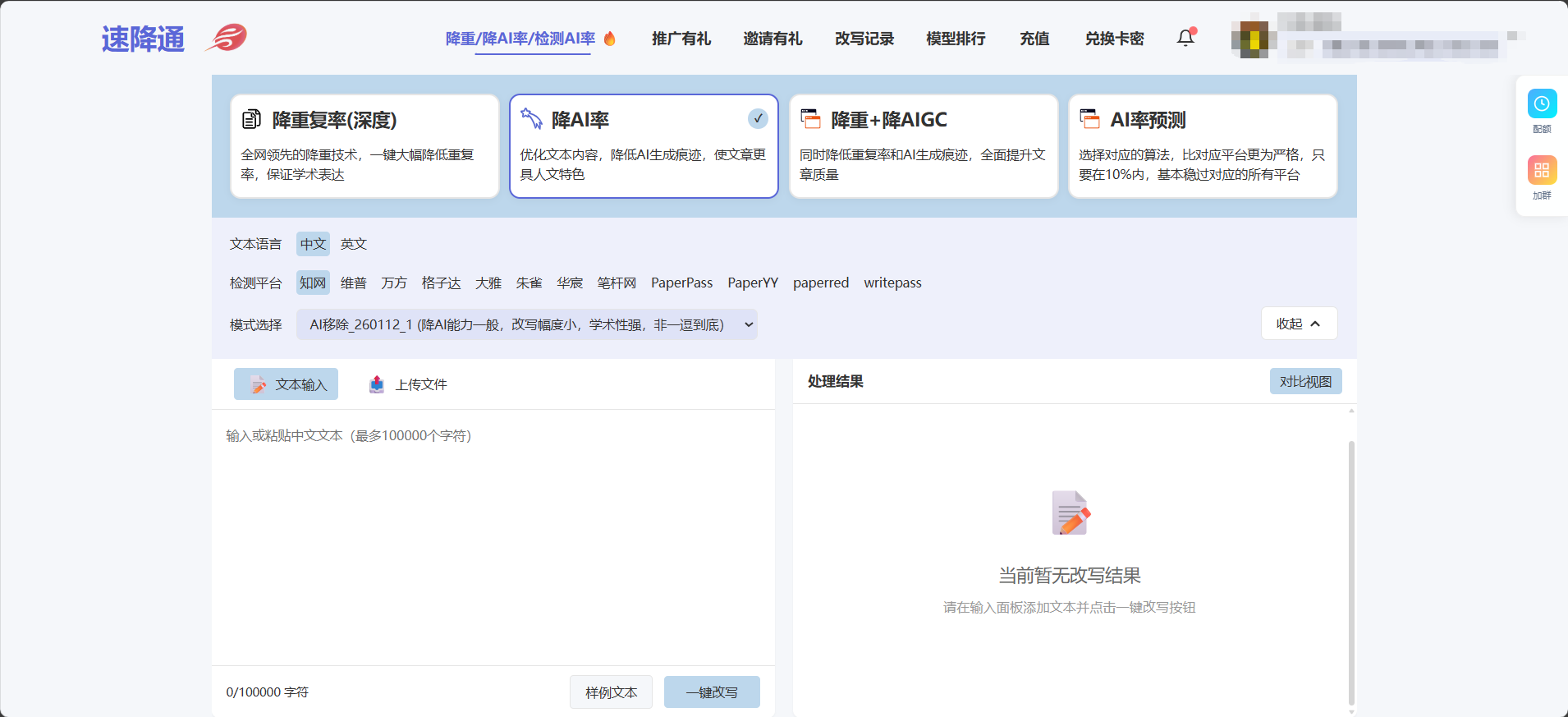The height and width of the screenshot is (717, 1568).
Task: Choose 英文 as text language
Action: coord(354,244)
